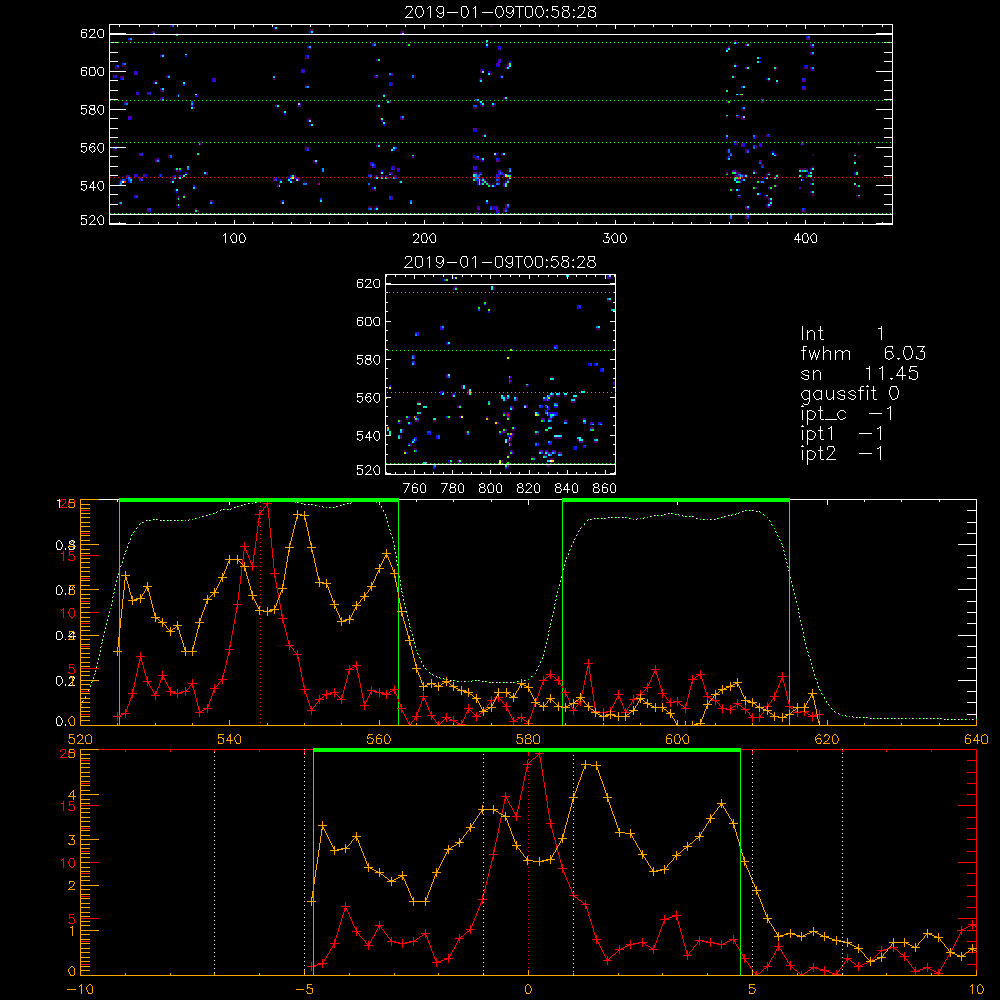Viewport: 1000px width, 1000px height.
Task: Click the 'ipt_c -1' readout line
Action: [x=846, y=415]
